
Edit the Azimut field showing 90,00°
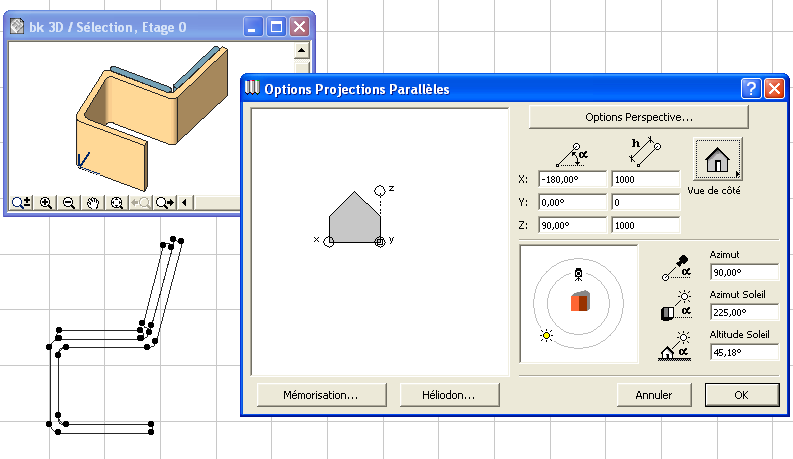[744, 272]
